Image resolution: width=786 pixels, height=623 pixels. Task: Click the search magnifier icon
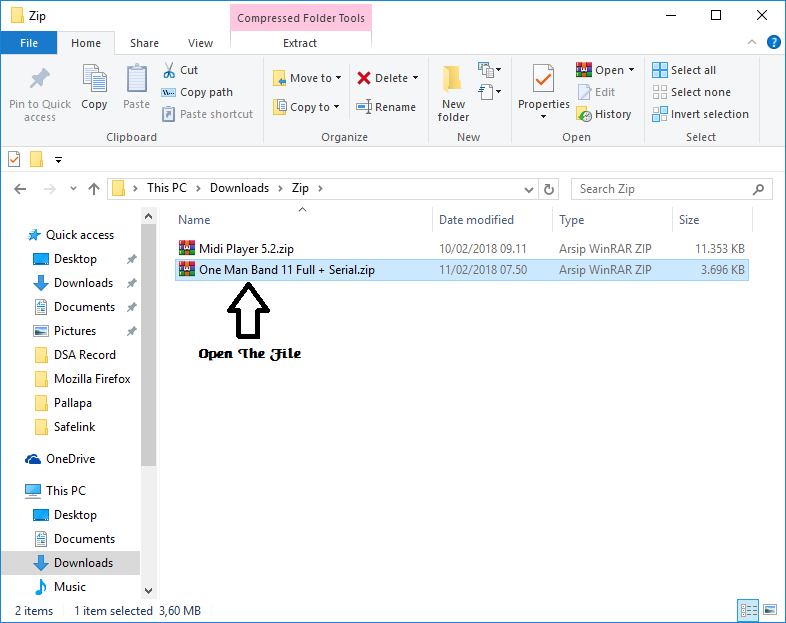[758, 189]
